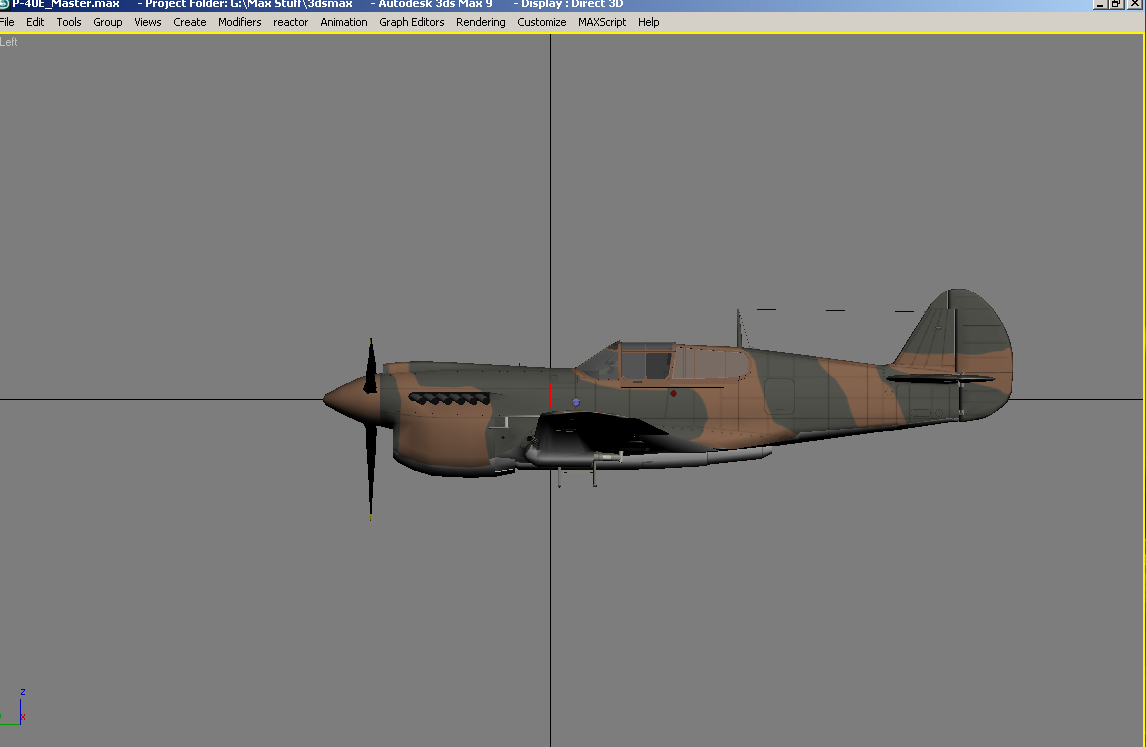This screenshot has width=1146, height=747.
Task: Open the Rendering menu
Action: point(480,22)
